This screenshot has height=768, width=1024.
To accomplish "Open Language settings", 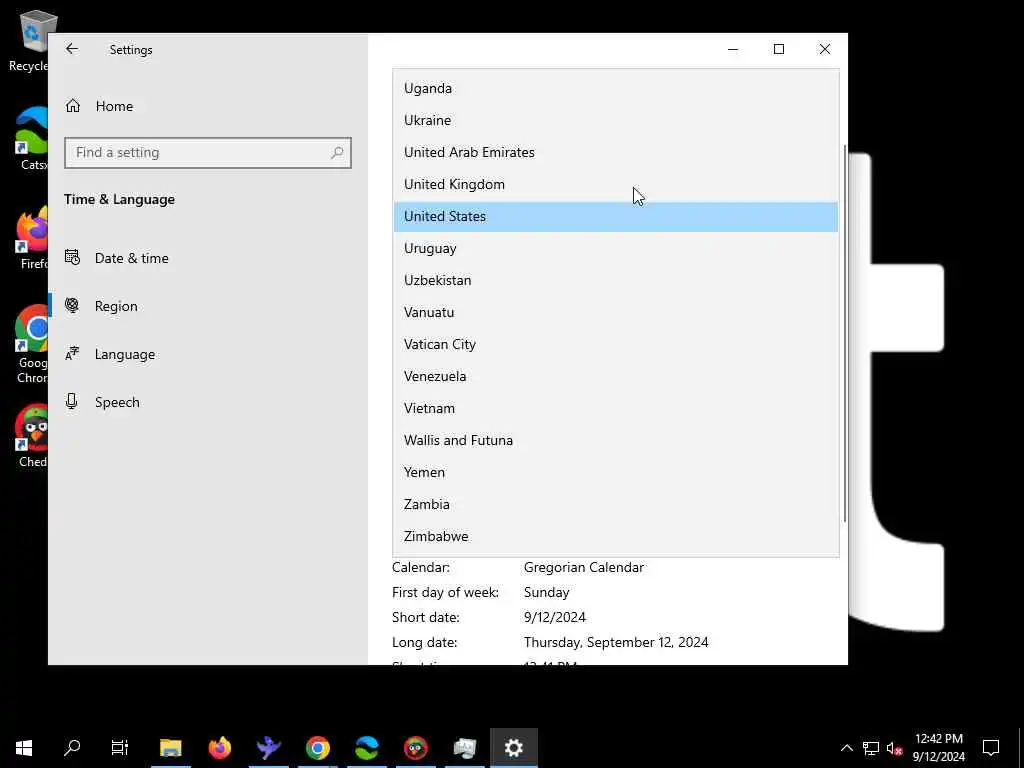I will pos(208,354).
